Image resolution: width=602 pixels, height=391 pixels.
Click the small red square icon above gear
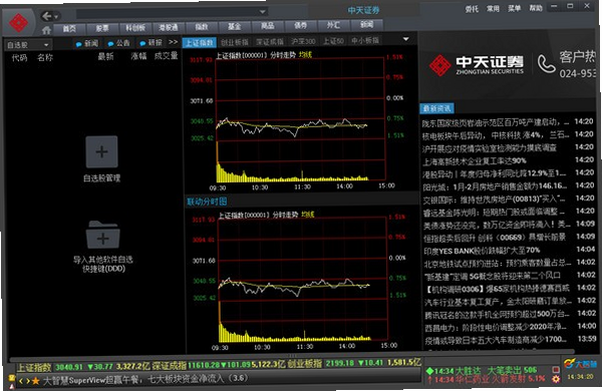555,369
